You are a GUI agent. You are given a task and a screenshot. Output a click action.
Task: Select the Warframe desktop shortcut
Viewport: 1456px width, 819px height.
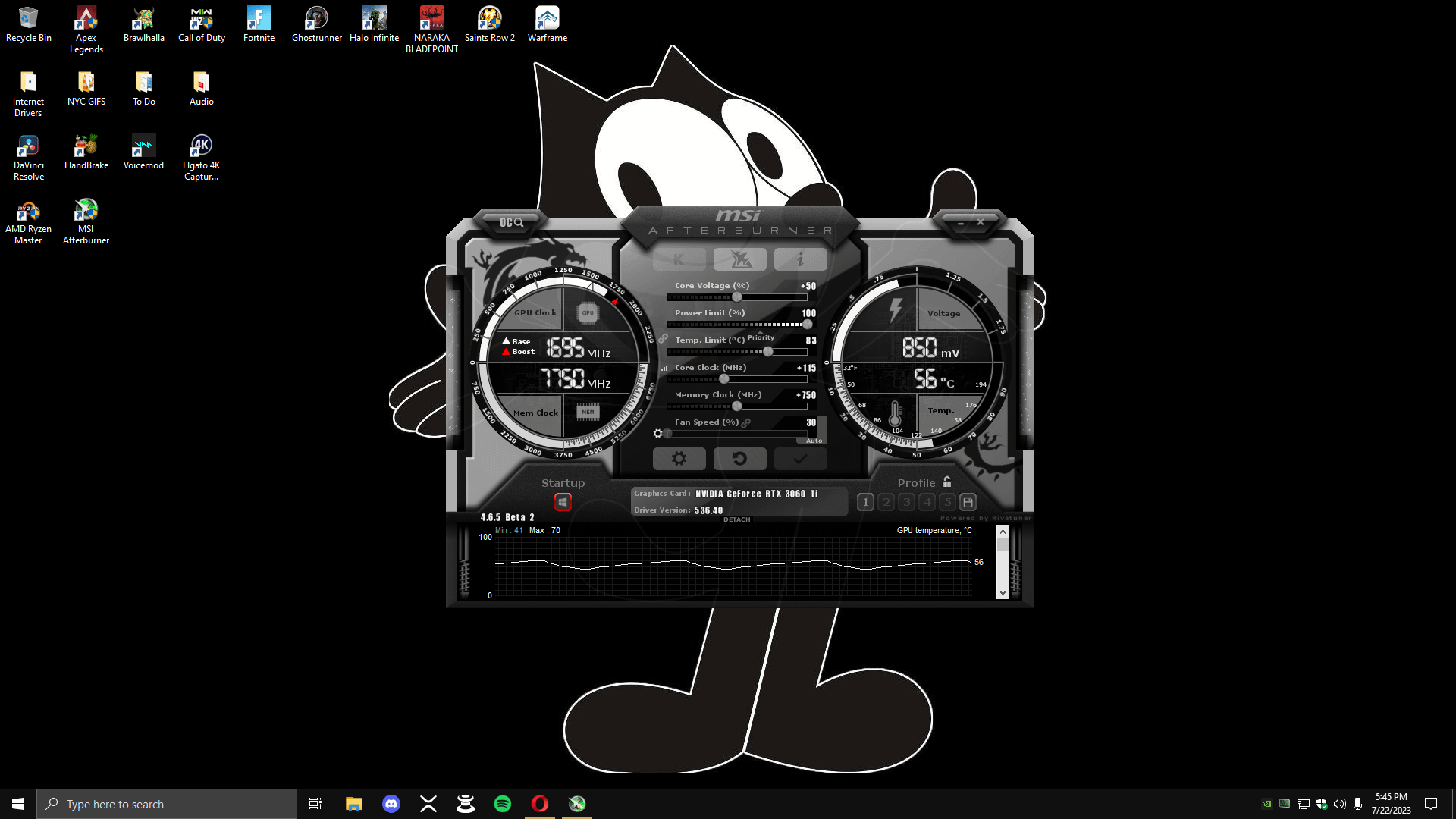(x=547, y=24)
